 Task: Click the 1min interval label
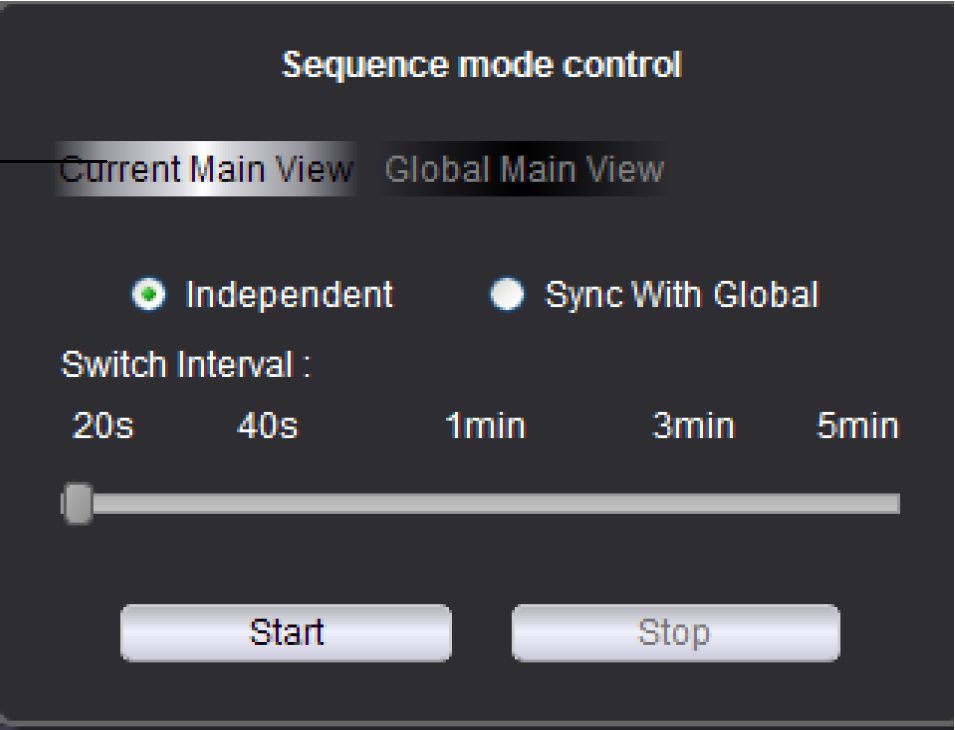coord(485,427)
